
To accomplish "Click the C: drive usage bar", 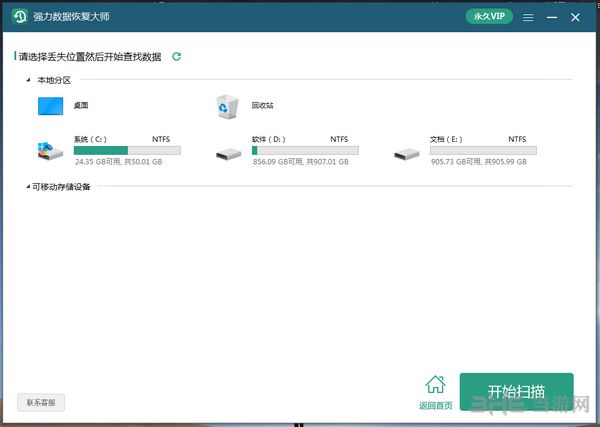I will [x=127, y=150].
